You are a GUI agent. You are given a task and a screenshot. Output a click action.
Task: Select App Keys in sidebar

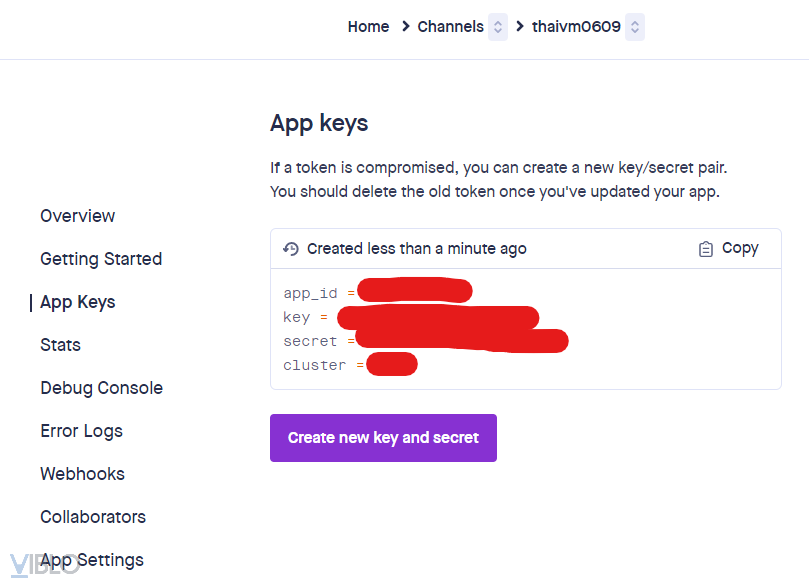[x=77, y=302]
